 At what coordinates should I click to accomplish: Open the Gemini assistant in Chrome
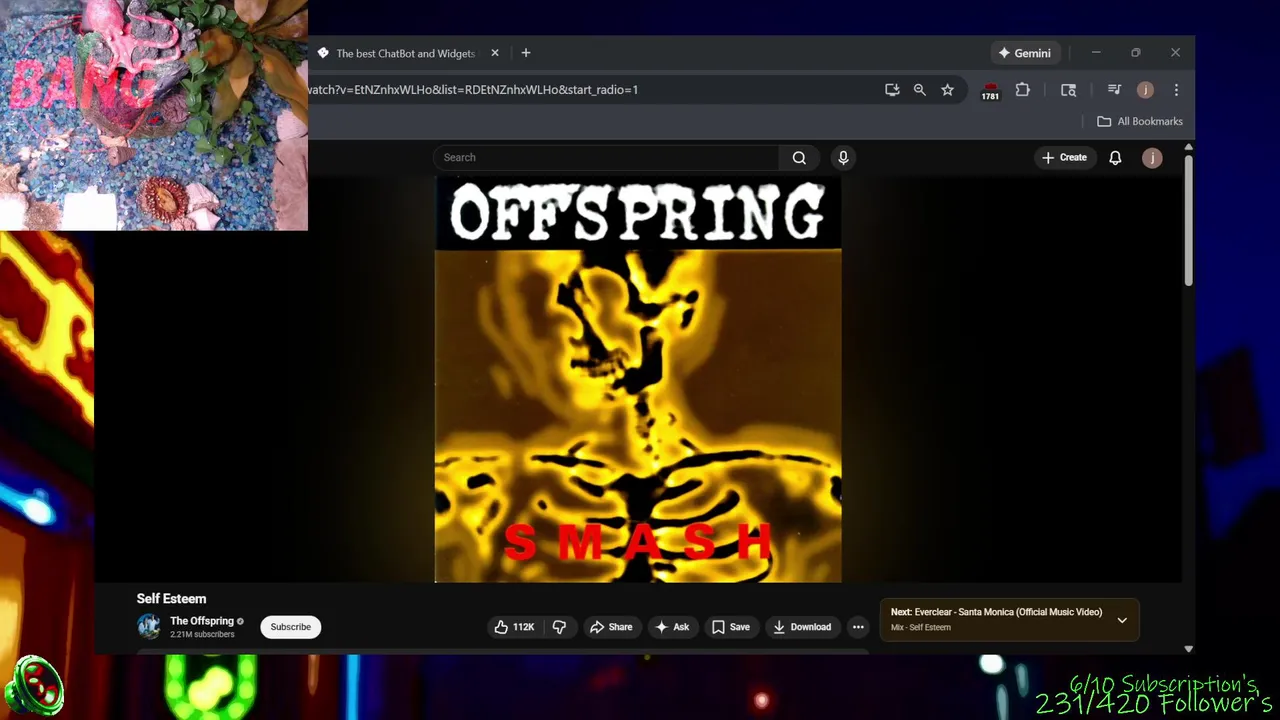[x=1025, y=53]
